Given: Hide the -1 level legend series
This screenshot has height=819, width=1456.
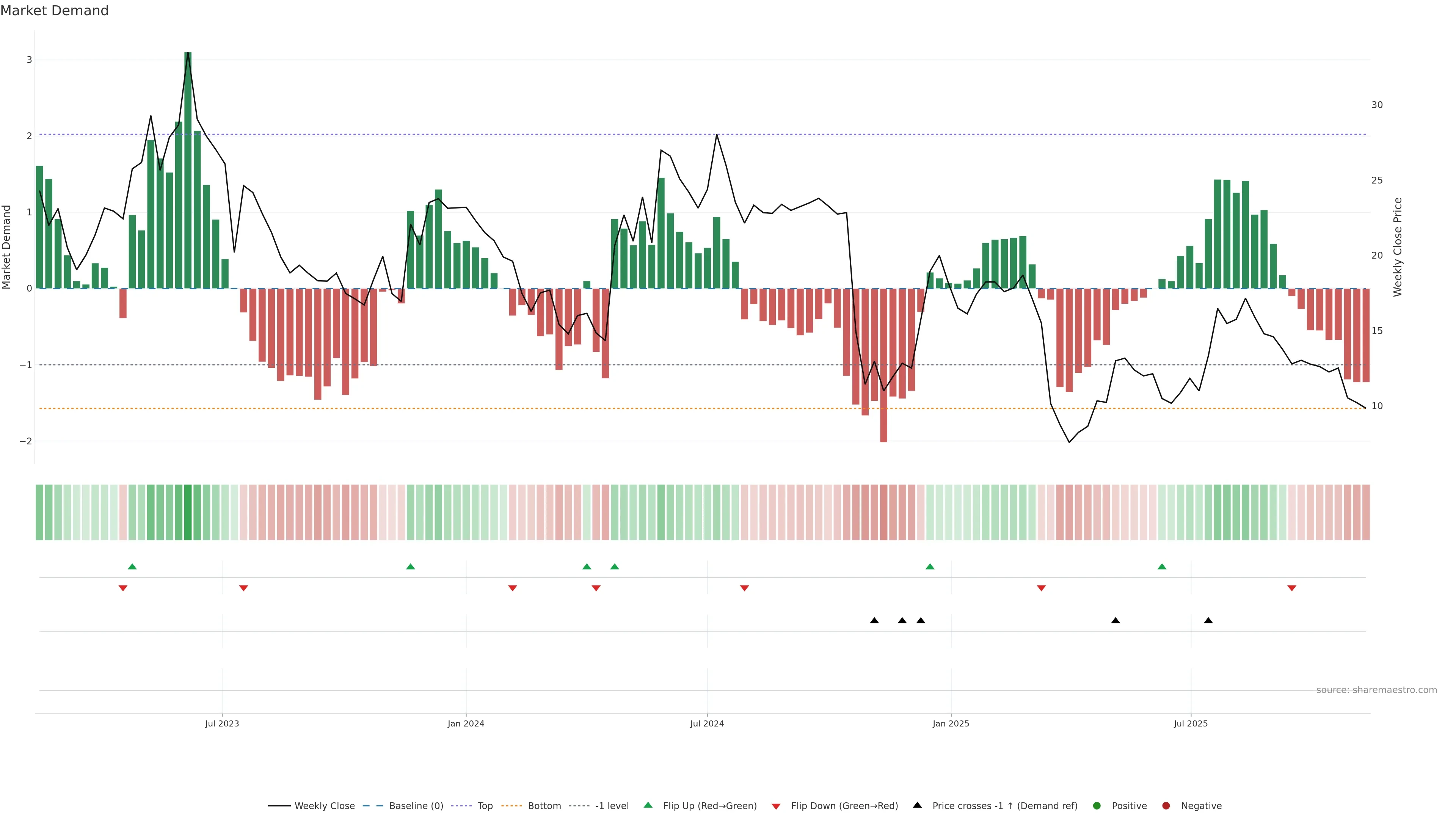Looking at the screenshot, I should (x=612, y=805).
